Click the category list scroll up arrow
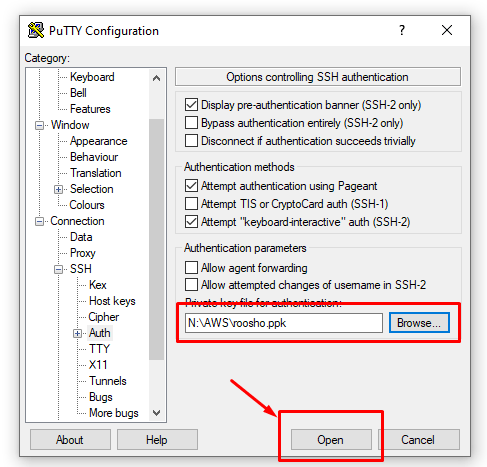 156,78
